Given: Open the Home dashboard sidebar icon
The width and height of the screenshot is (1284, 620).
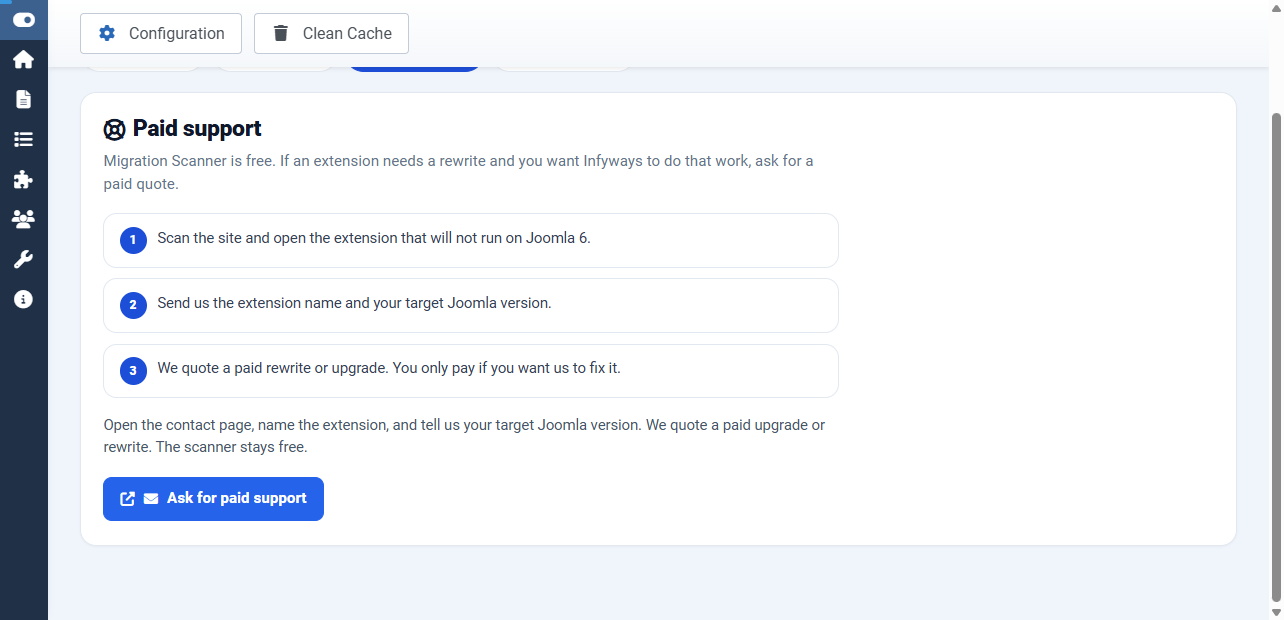Looking at the screenshot, I should pos(23,60).
